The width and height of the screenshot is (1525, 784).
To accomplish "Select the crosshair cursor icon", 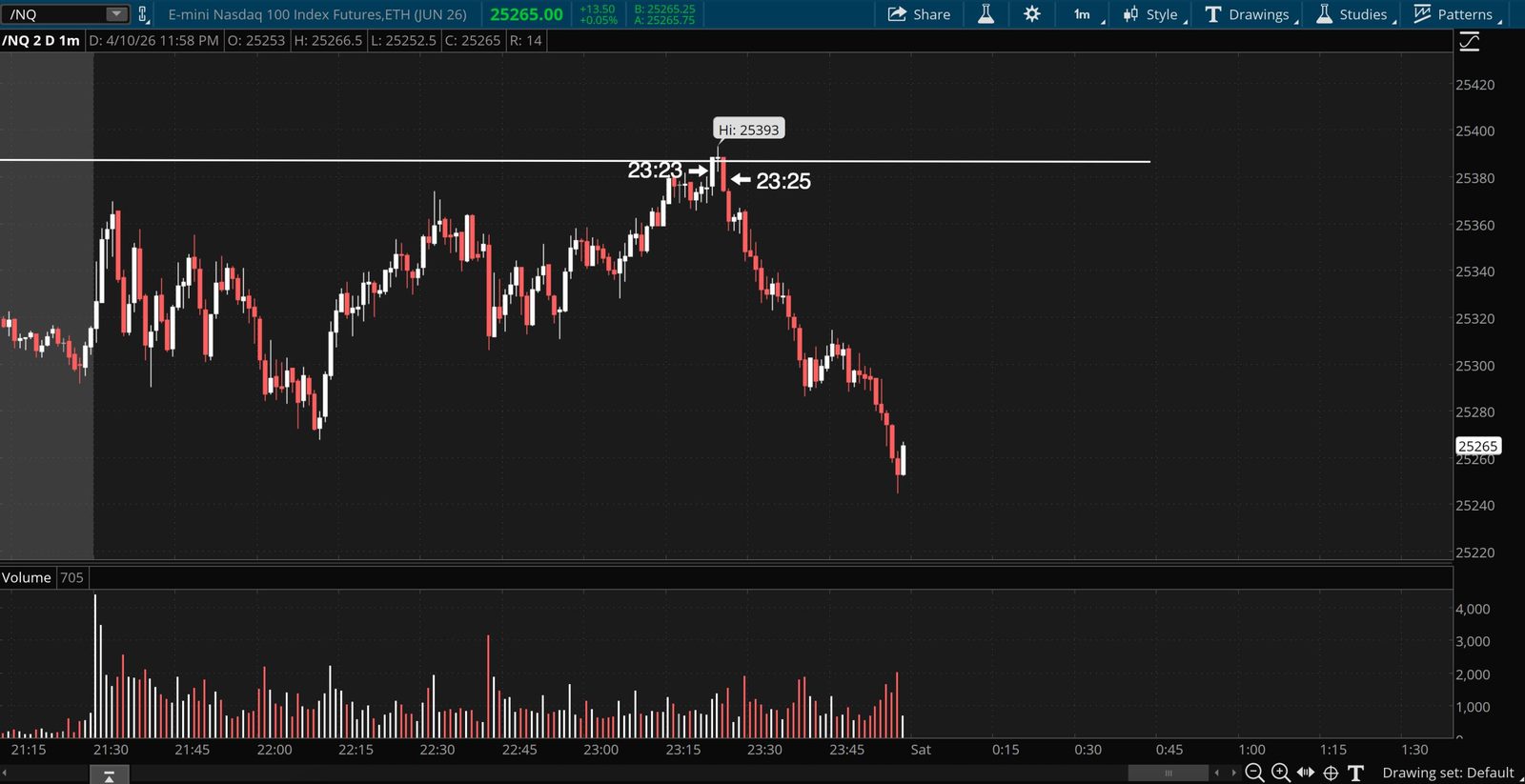I will tap(1331, 773).
